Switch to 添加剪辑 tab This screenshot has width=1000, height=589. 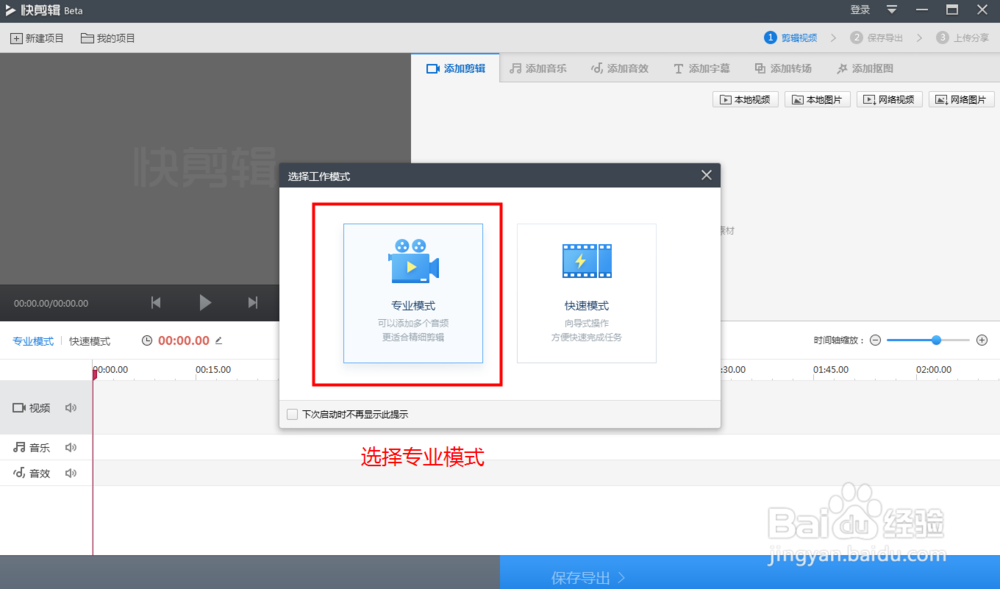455,68
